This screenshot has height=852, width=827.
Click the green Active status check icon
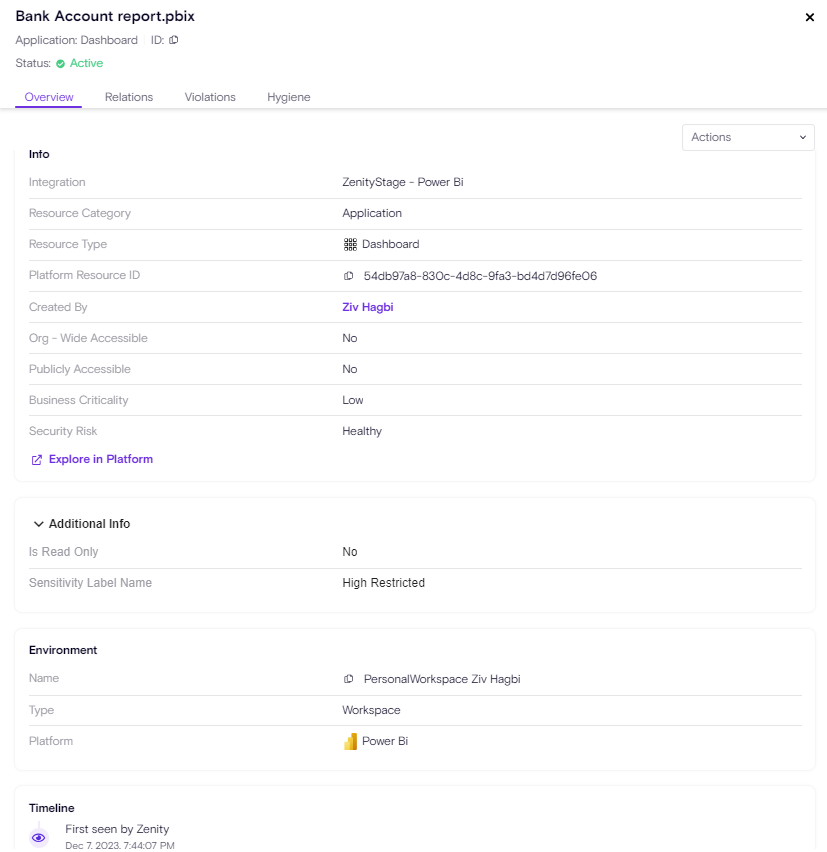[60, 63]
